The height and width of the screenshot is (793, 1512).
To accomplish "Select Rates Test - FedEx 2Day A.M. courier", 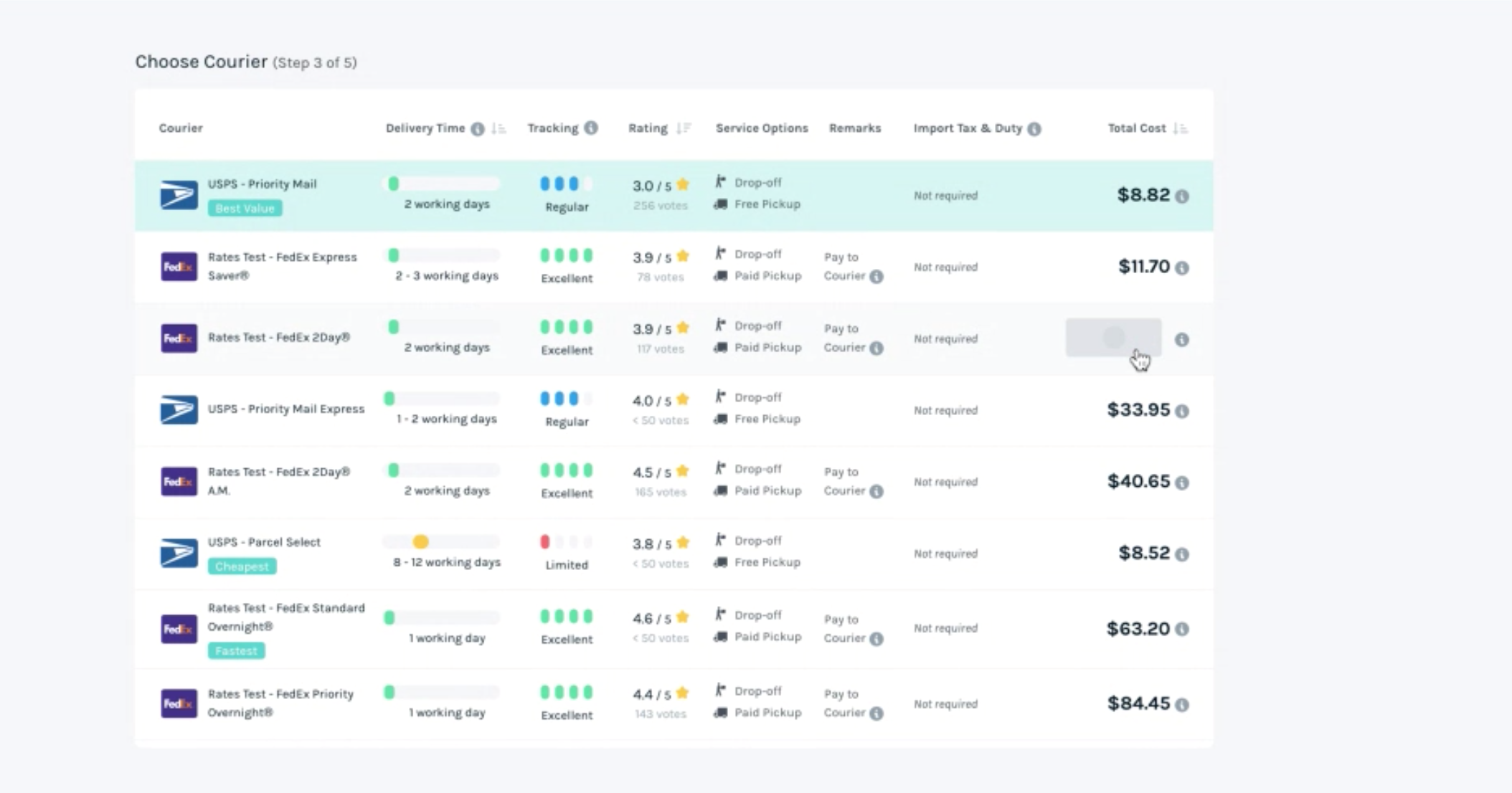I will (x=278, y=481).
